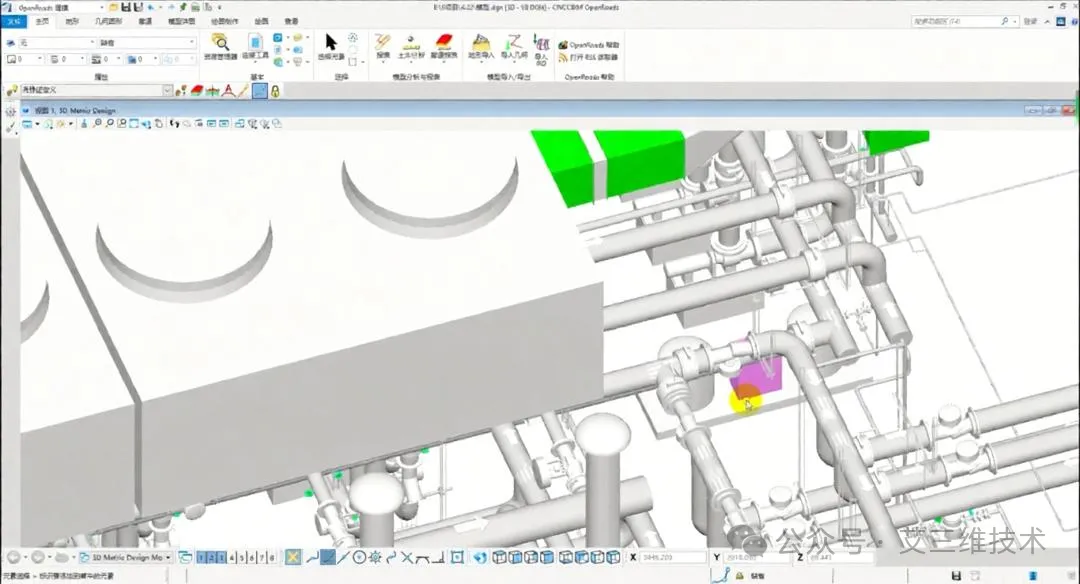Open the color 0 swatch picker
The height and width of the screenshot is (584, 1080).
click(x=25, y=59)
